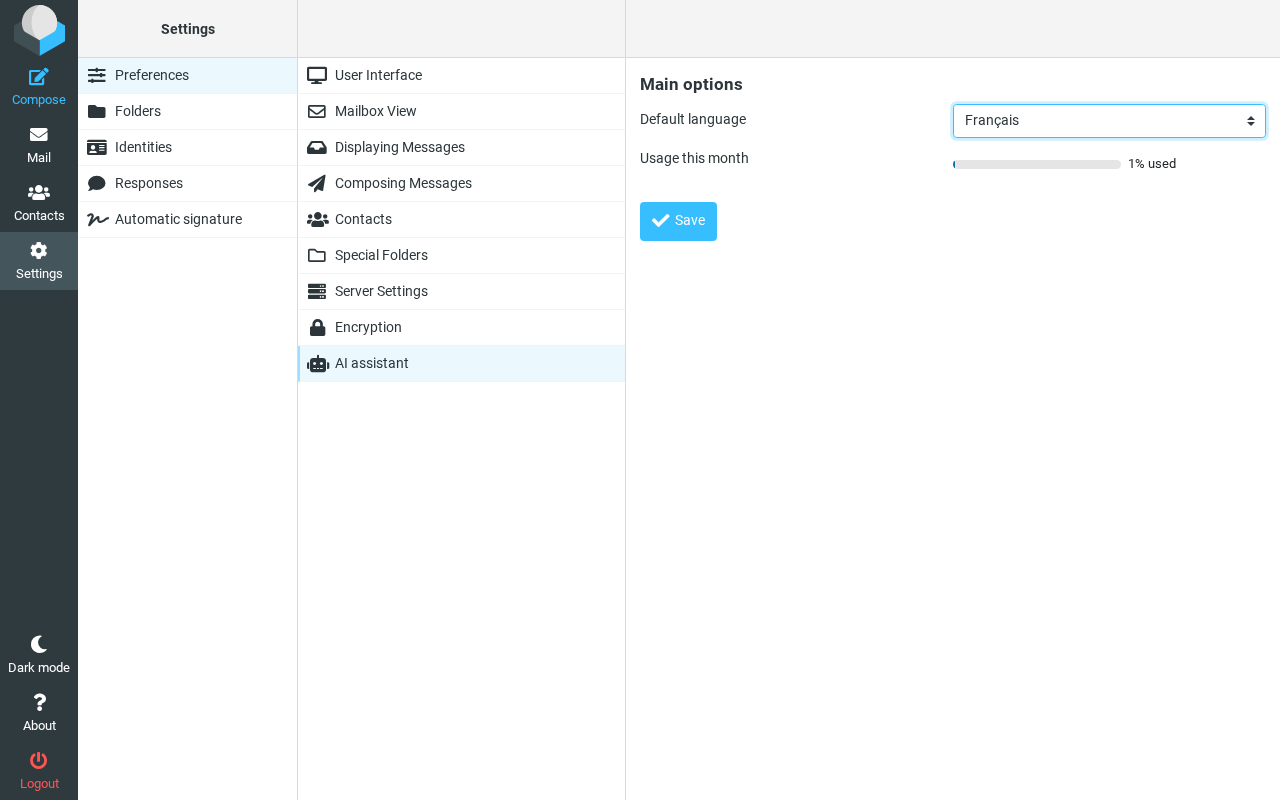This screenshot has width=1280, height=800.
Task: Click the Encryption lock icon
Action: [x=317, y=327]
